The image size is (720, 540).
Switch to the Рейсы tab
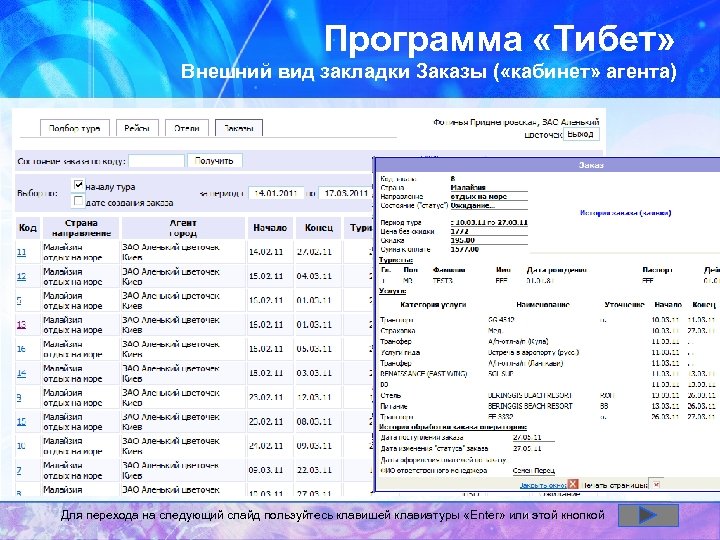pyautogui.click(x=137, y=128)
